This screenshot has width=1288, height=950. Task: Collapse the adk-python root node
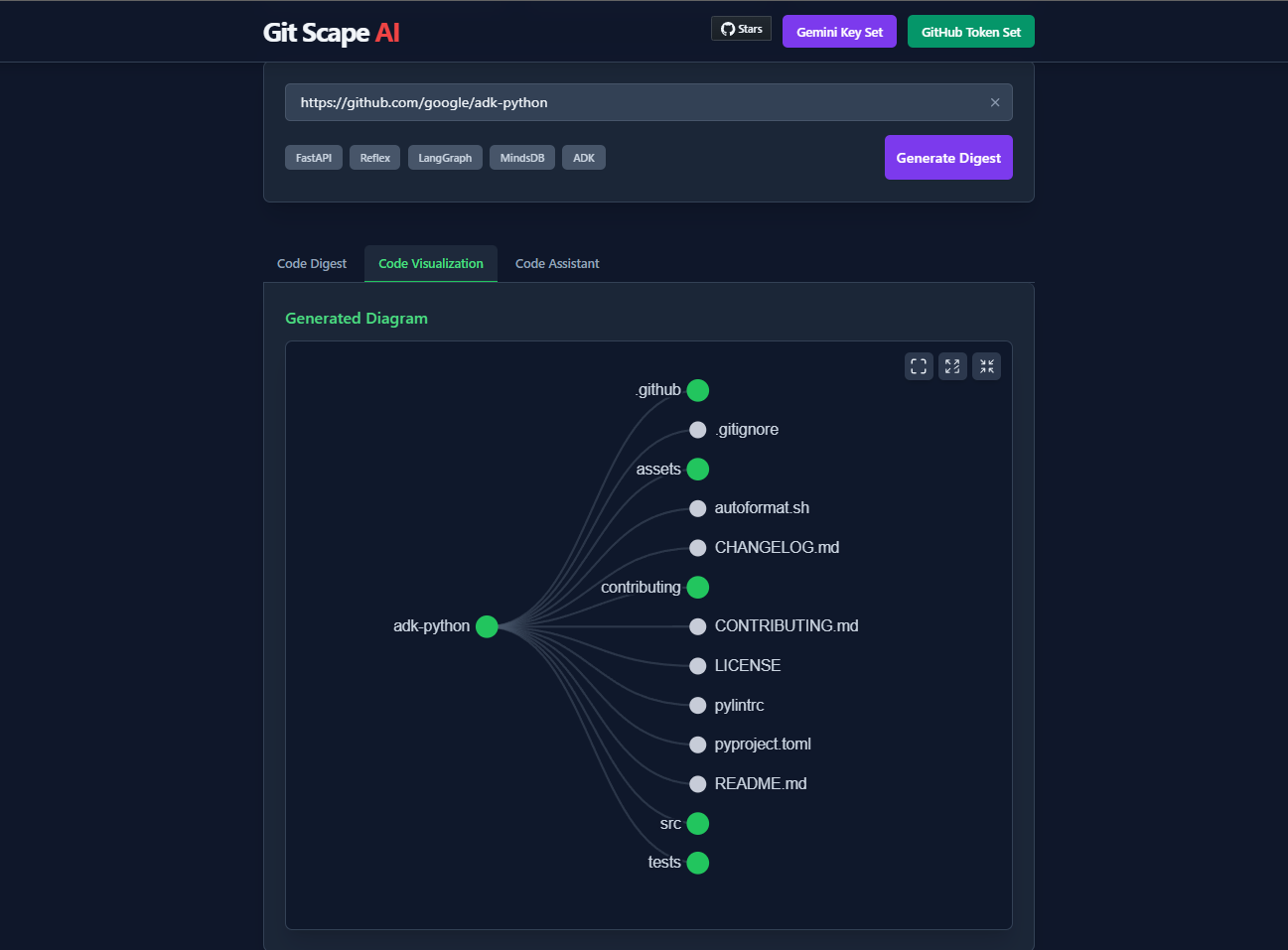(x=487, y=626)
